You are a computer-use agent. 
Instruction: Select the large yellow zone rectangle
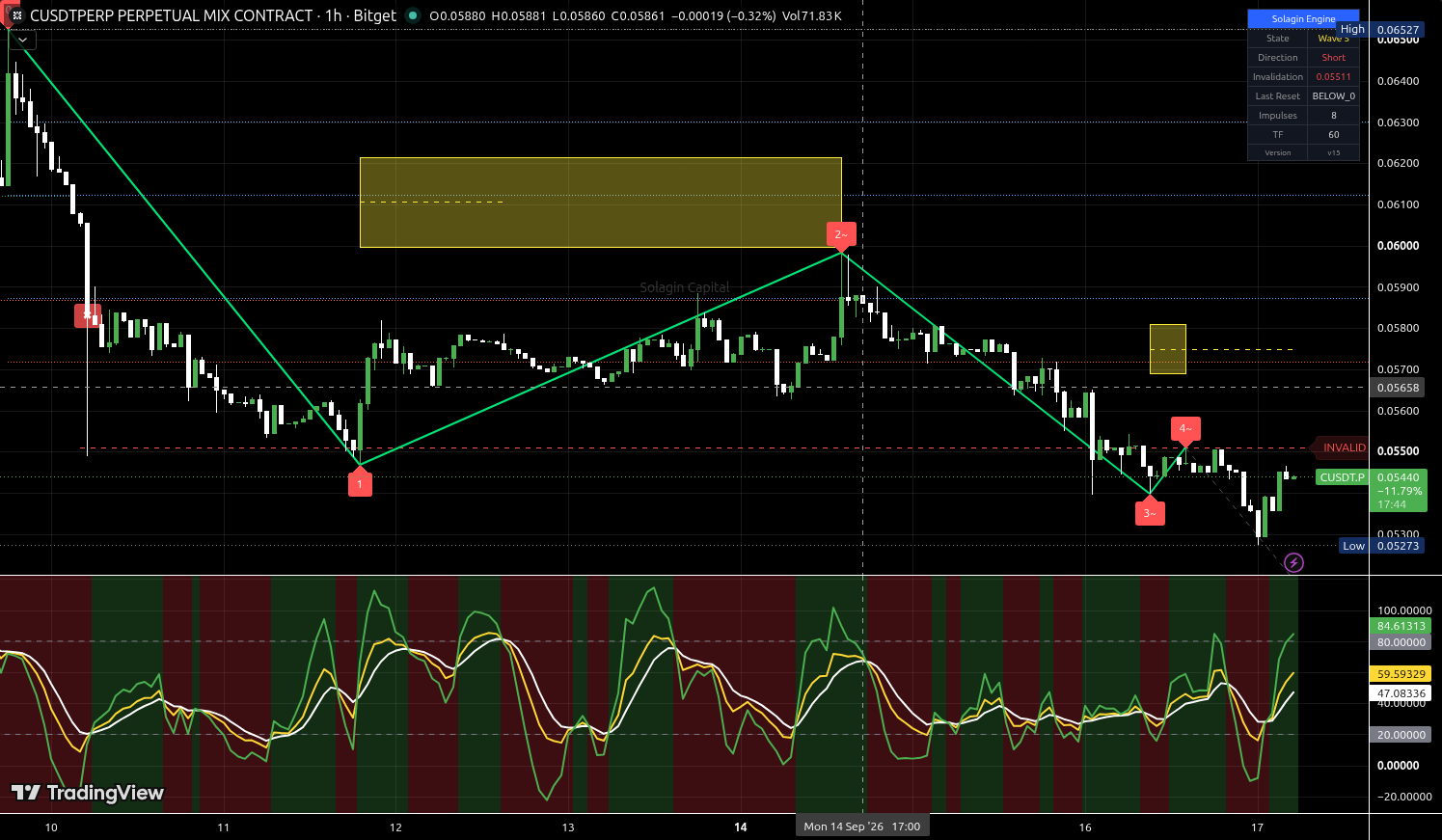coord(600,203)
